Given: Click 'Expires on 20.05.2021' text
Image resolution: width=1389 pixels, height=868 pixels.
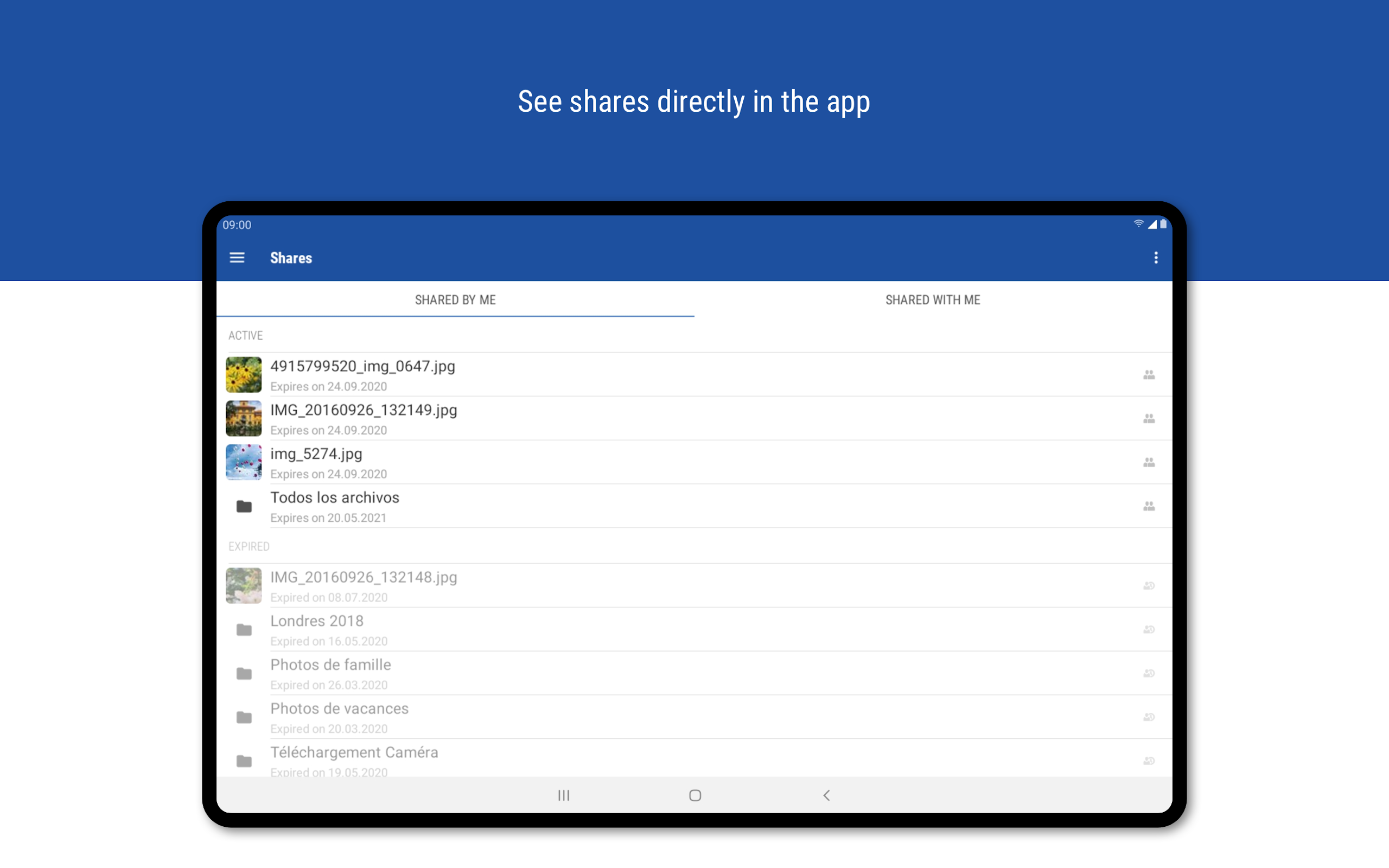Looking at the screenshot, I should click(x=328, y=518).
